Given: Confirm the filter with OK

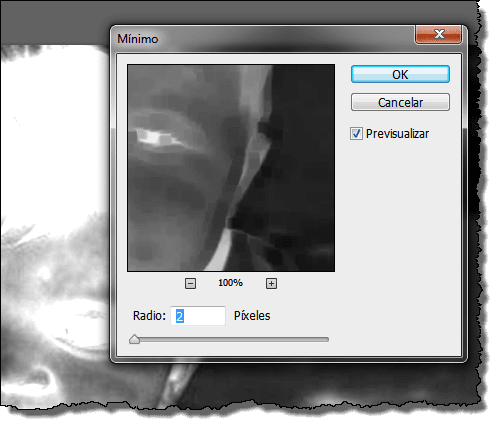Looking at the screenshot, I should 400,74.
